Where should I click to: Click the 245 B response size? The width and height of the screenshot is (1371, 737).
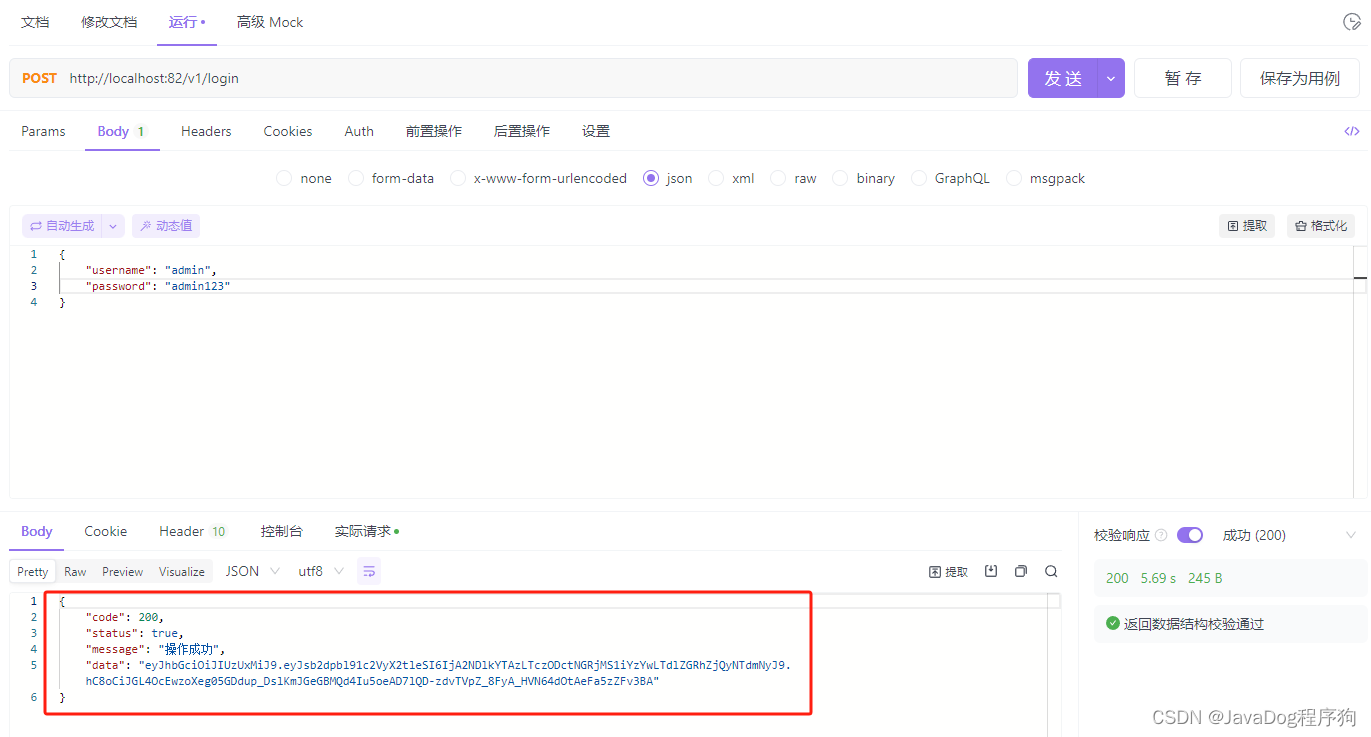coord(1205,578)
